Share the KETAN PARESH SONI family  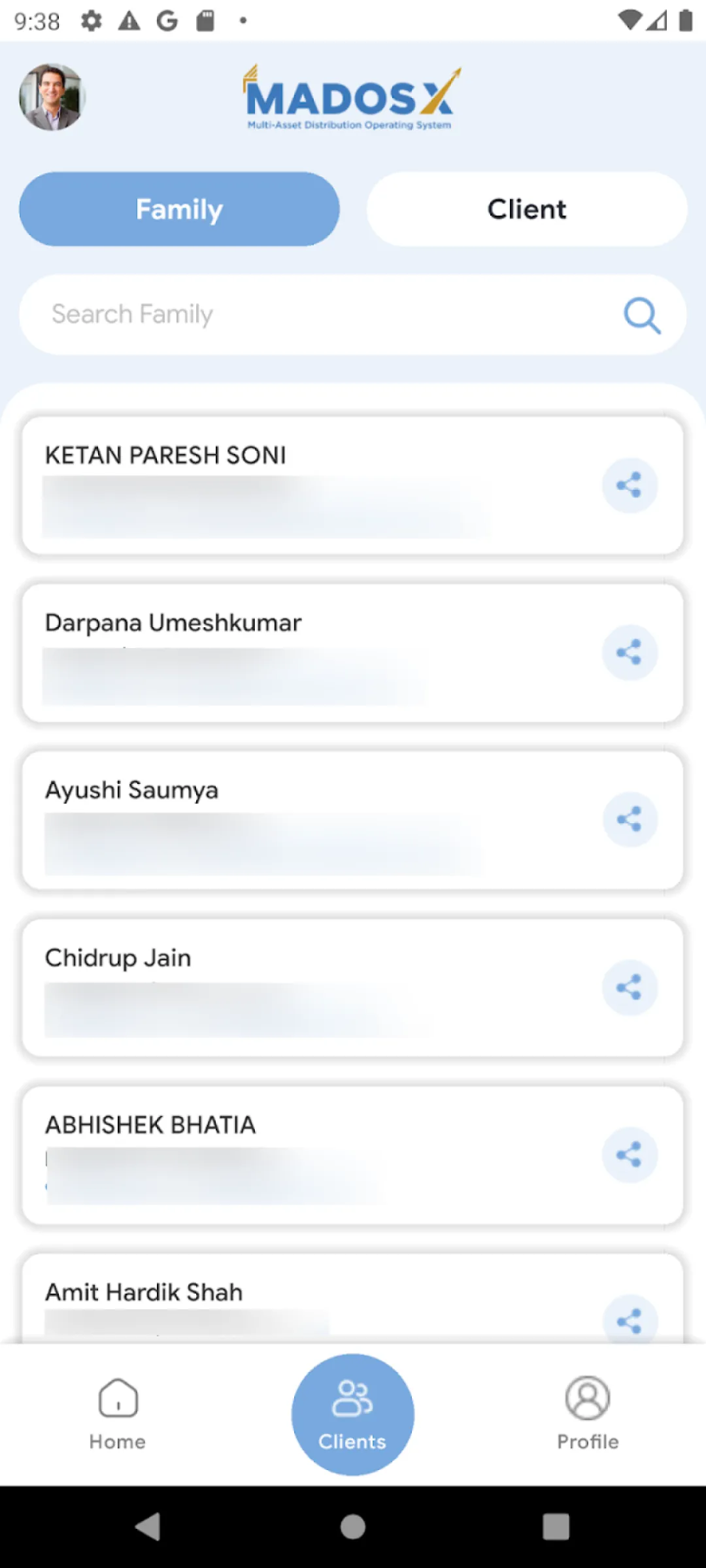point(629,485)
